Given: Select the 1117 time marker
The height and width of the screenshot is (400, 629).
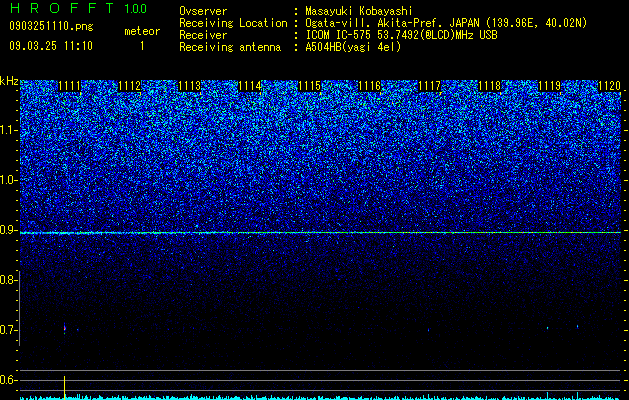Looking at the screenshot, I should point(430,86).
